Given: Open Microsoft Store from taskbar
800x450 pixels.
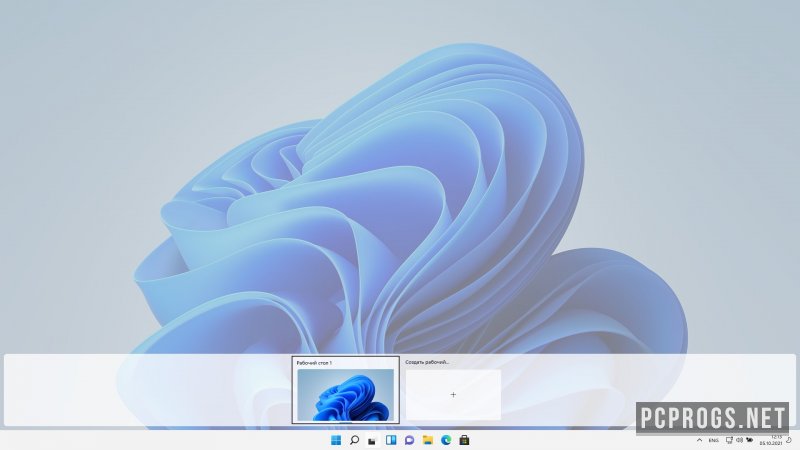Looking at the screenshot, I should coord(464,440).
